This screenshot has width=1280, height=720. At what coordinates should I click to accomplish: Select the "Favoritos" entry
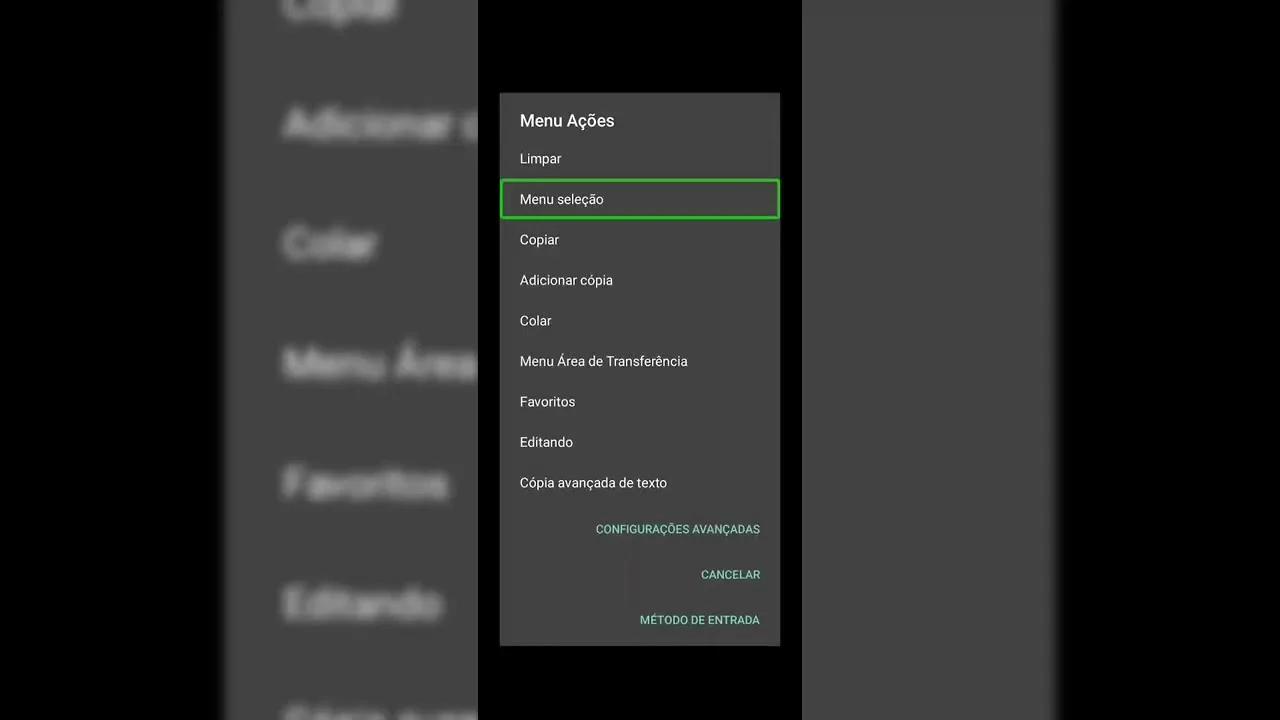tap(547, 401)
